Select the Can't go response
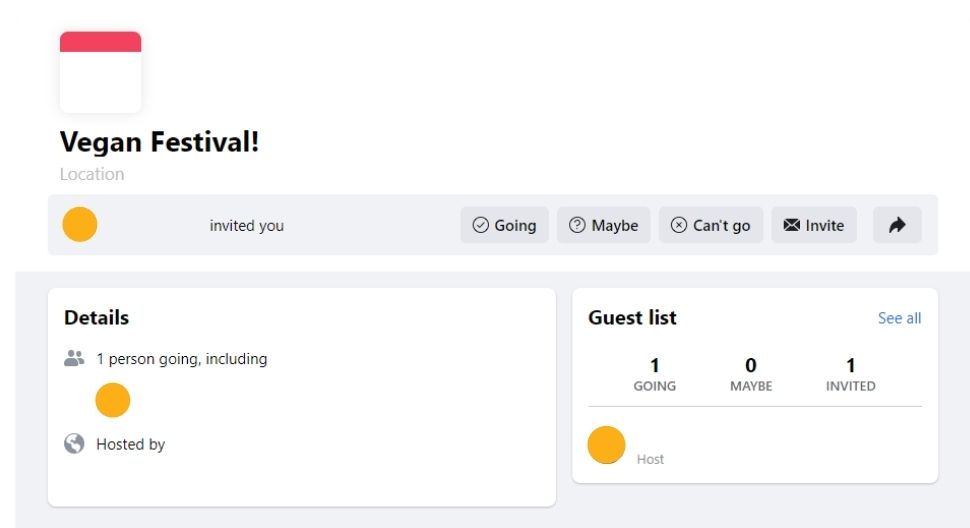Viewport: 970px width, 528px height. [710, 225]
